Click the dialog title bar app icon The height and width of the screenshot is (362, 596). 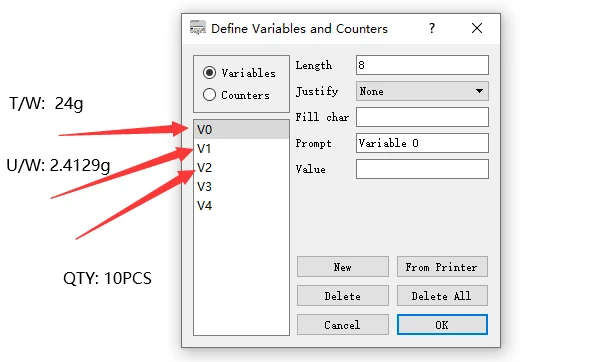pos(198,28)
